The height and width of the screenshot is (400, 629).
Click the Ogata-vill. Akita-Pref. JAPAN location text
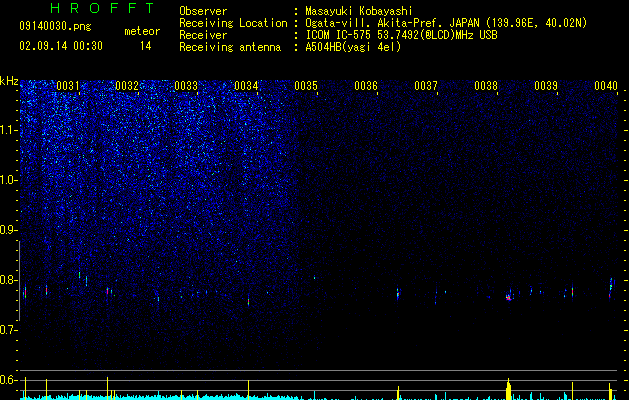pyautogui.click(x=446, y=23)
